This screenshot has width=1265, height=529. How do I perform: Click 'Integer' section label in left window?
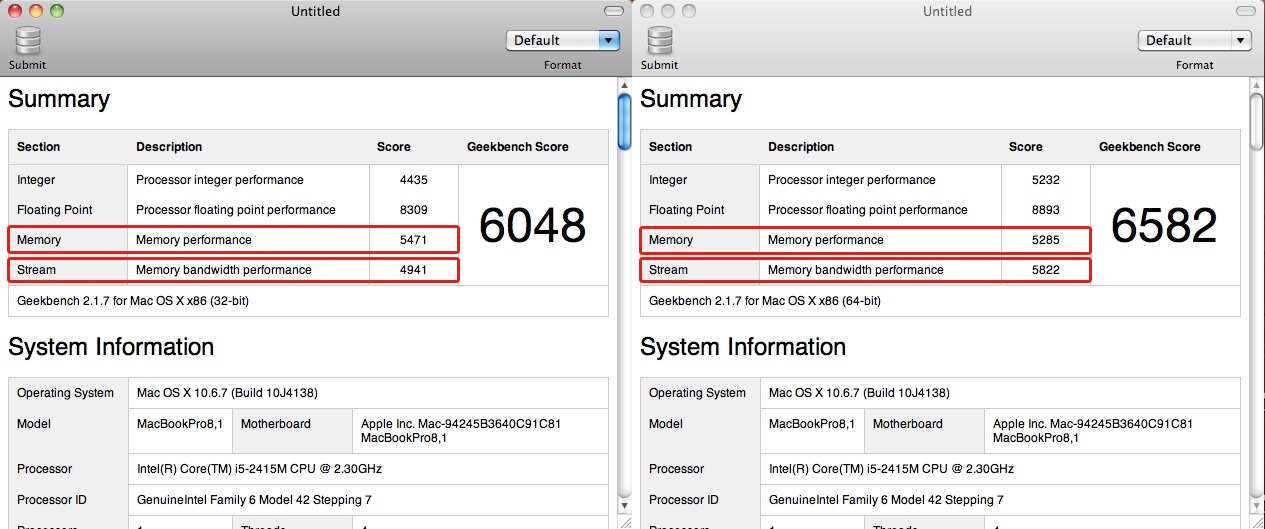click(x=37, y=180)
